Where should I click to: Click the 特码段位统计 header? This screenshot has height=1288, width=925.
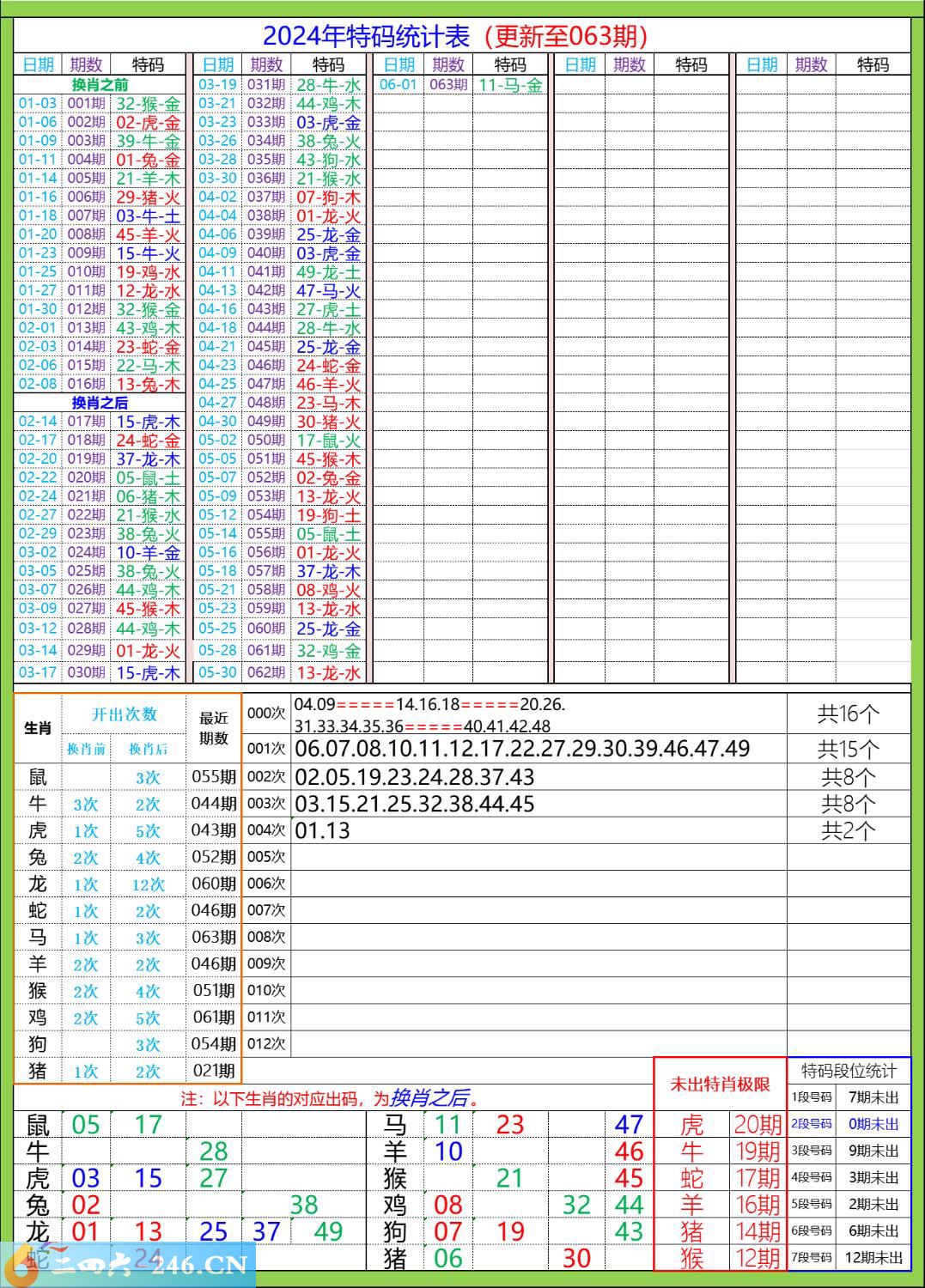849,1071
